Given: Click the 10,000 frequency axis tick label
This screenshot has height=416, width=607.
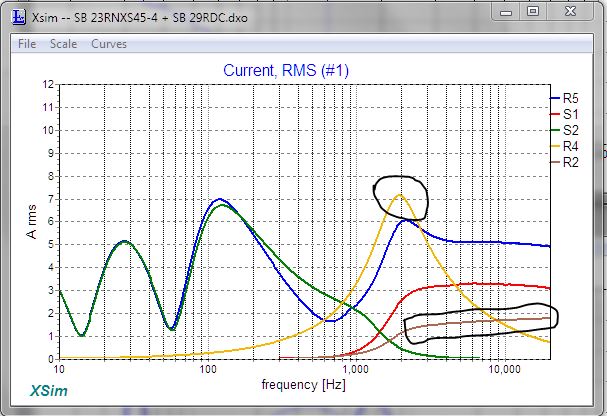Looking at the screenshot, I should (504, 369).
